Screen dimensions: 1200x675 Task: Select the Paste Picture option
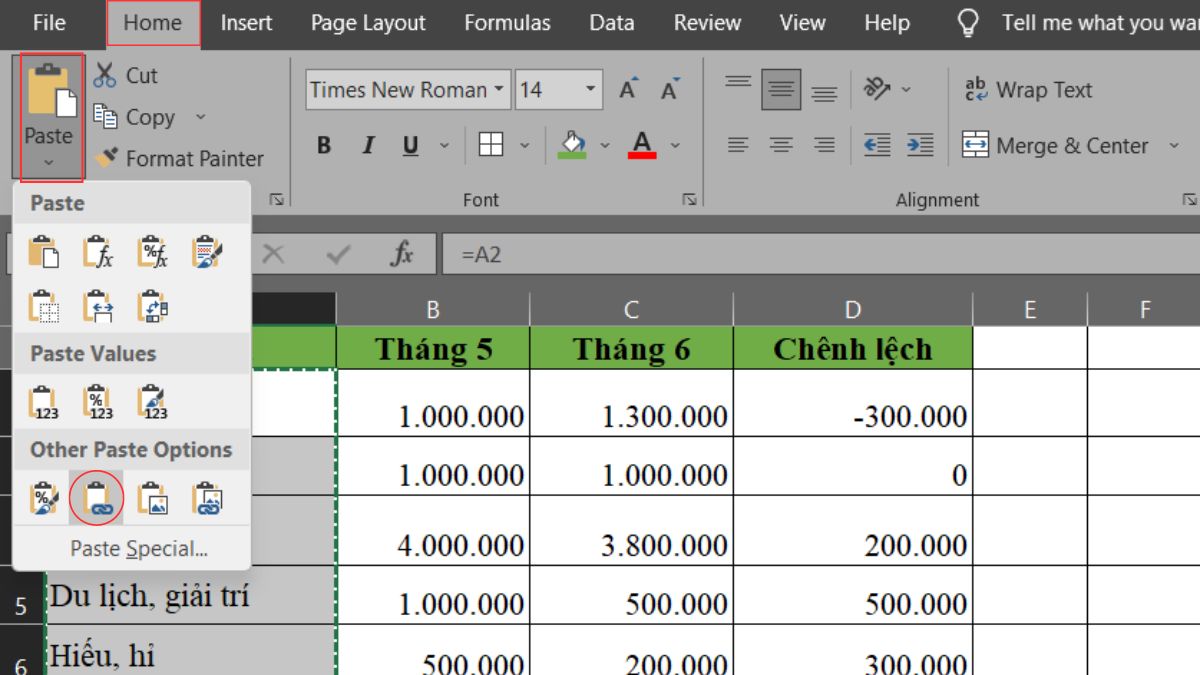point(150,497)
